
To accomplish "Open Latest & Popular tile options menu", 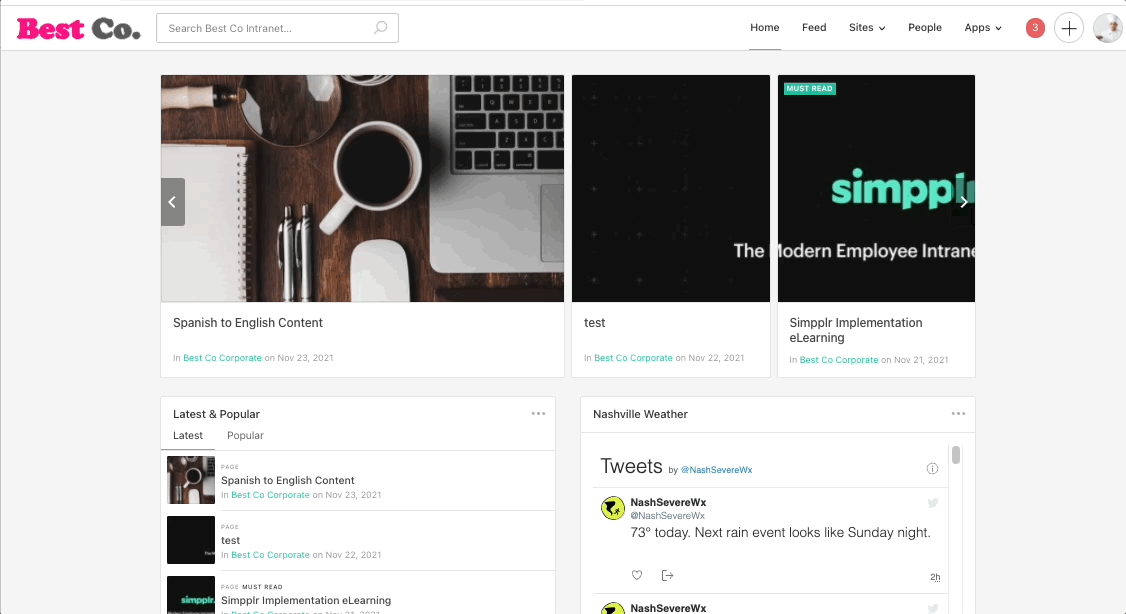I will point(538,414).
